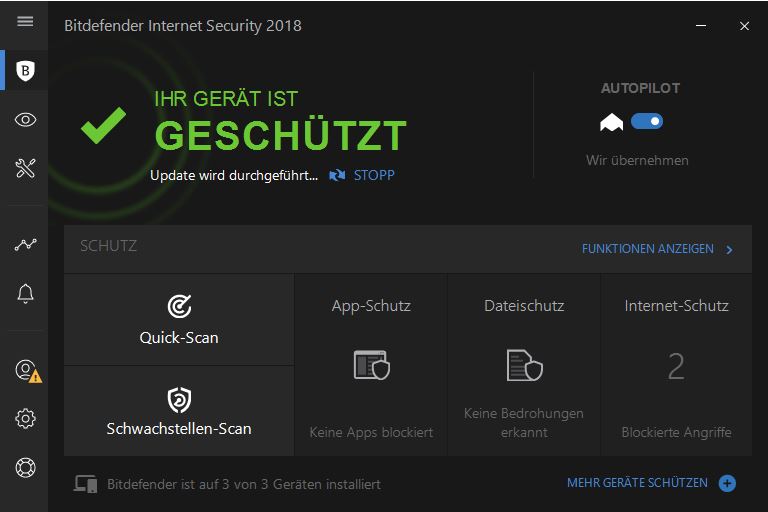This screenshot has width=768, height=512.
Task: Open settings via the gear icon
Action: [x=26, y=419]
